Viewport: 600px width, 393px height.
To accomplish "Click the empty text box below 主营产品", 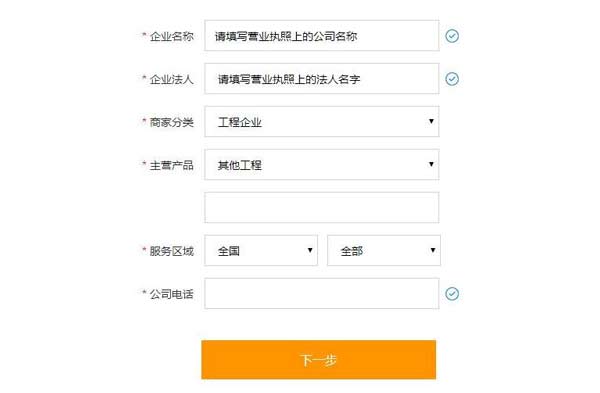I will tap(321, 207).
